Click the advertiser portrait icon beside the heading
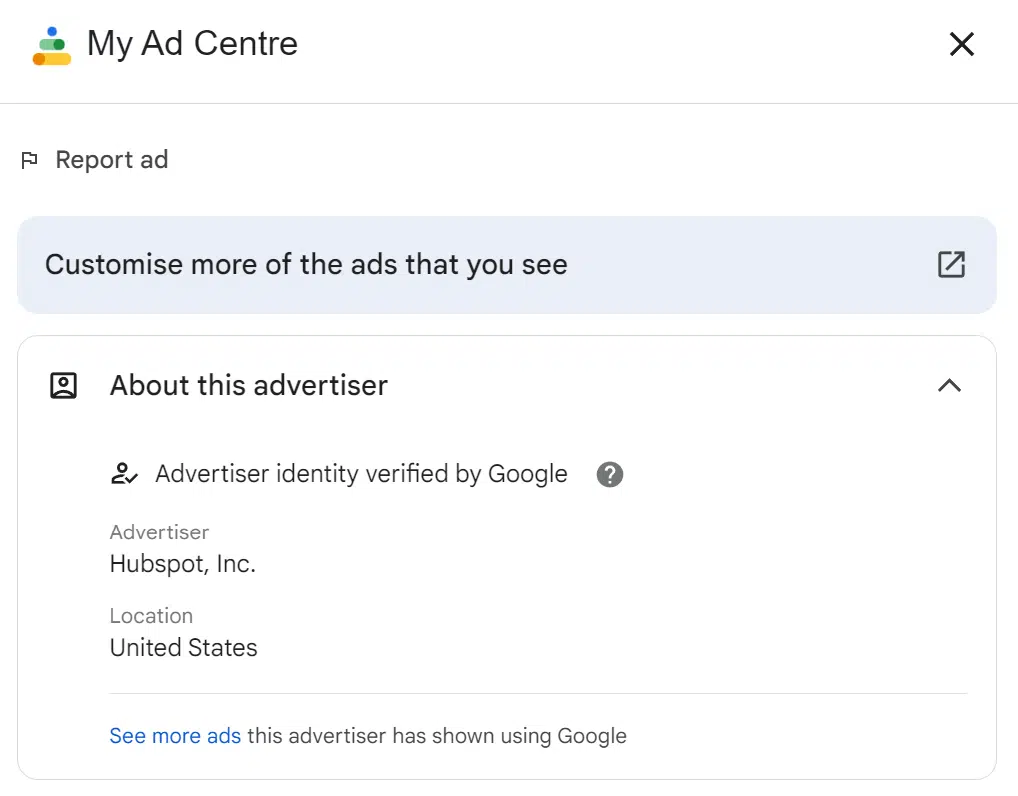Screen dimensions: 1018x796 click(64, 386)
